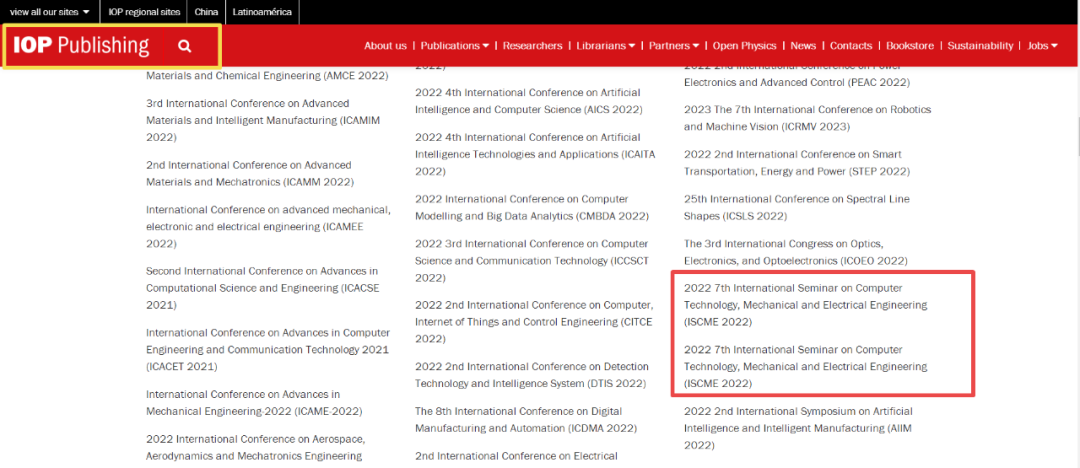This screenshot has width=1080, height=468.
Task: Visit the Bookstore link
Action: click(910, 45)
